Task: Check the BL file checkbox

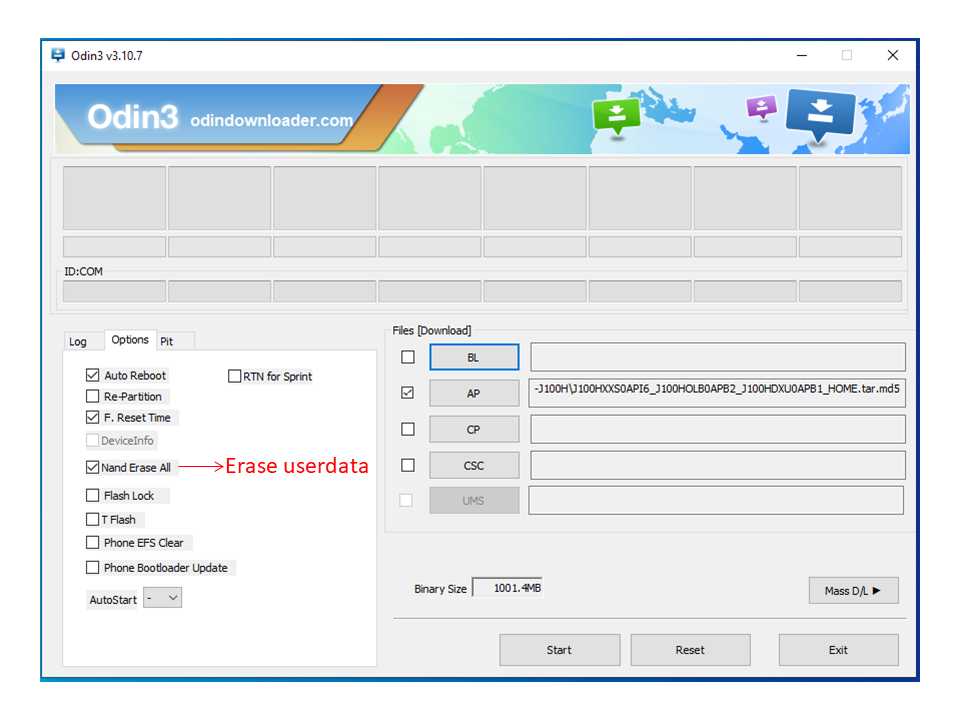Action: (408, 357)
